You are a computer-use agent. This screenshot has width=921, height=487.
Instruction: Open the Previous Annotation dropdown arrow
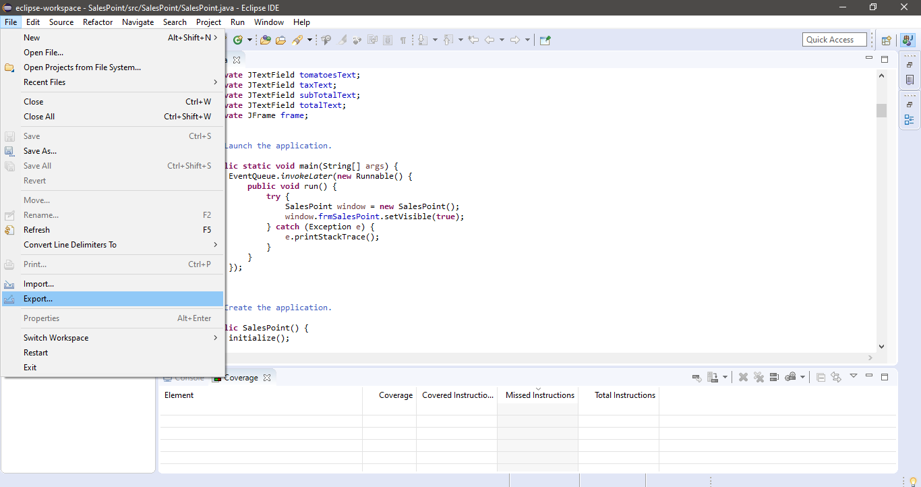point(460,40)
